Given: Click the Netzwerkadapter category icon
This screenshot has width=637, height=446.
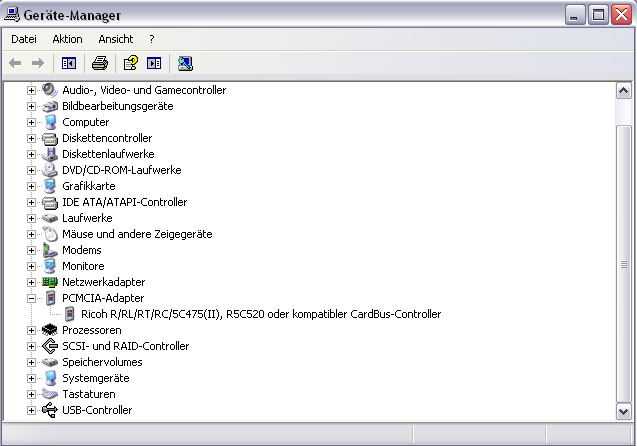Looking at the screenshot, I should tap(51, 282).
